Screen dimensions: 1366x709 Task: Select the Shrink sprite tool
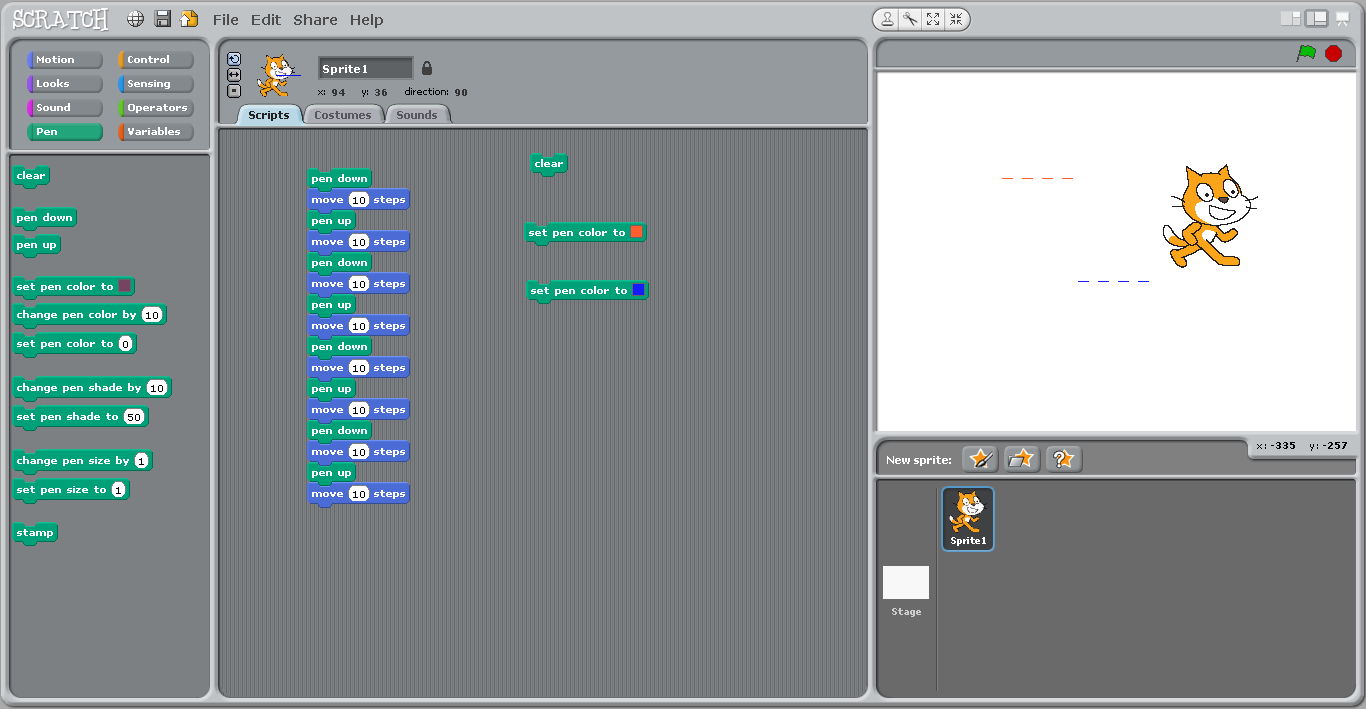pos(956,19)
